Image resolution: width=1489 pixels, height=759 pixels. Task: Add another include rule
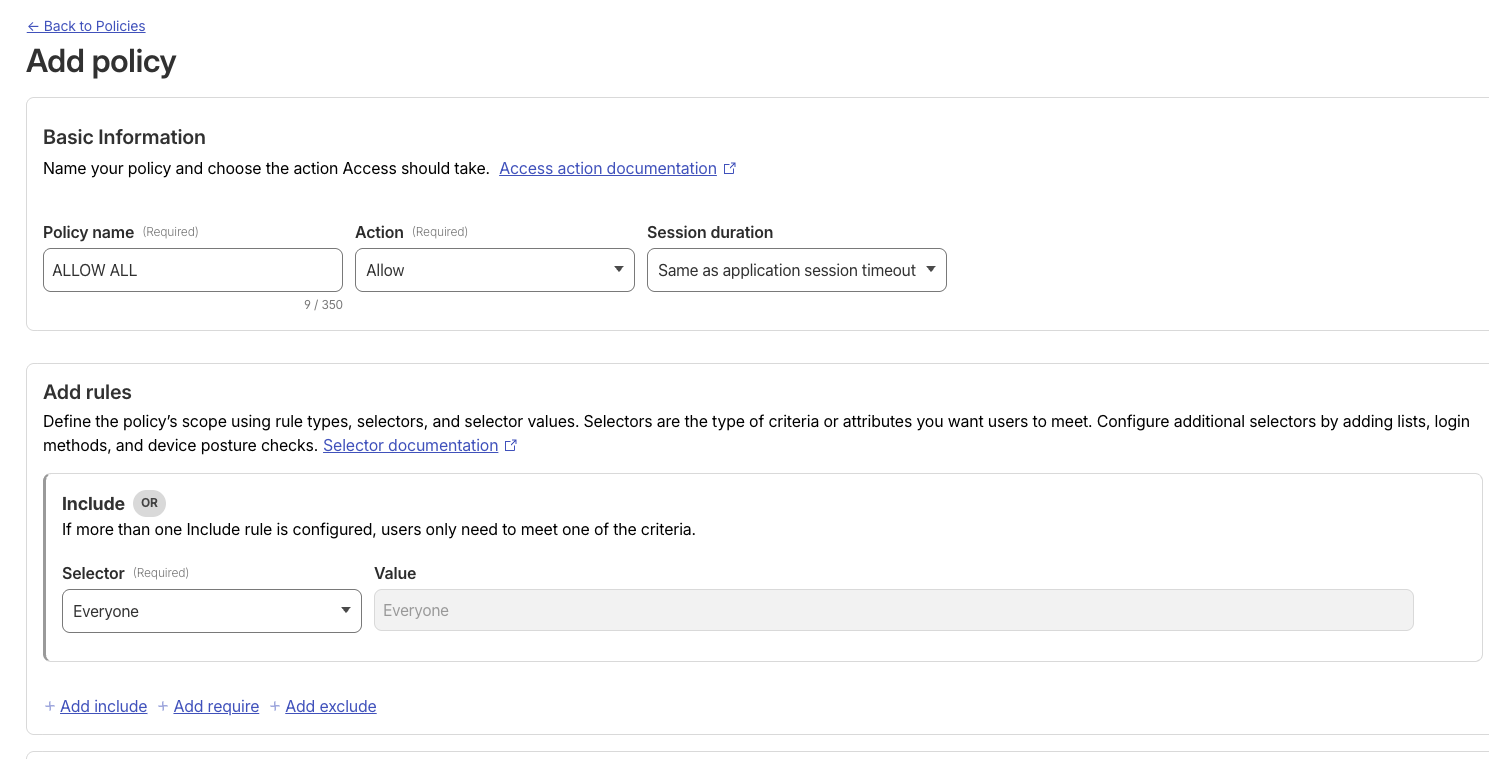point(103,706)
